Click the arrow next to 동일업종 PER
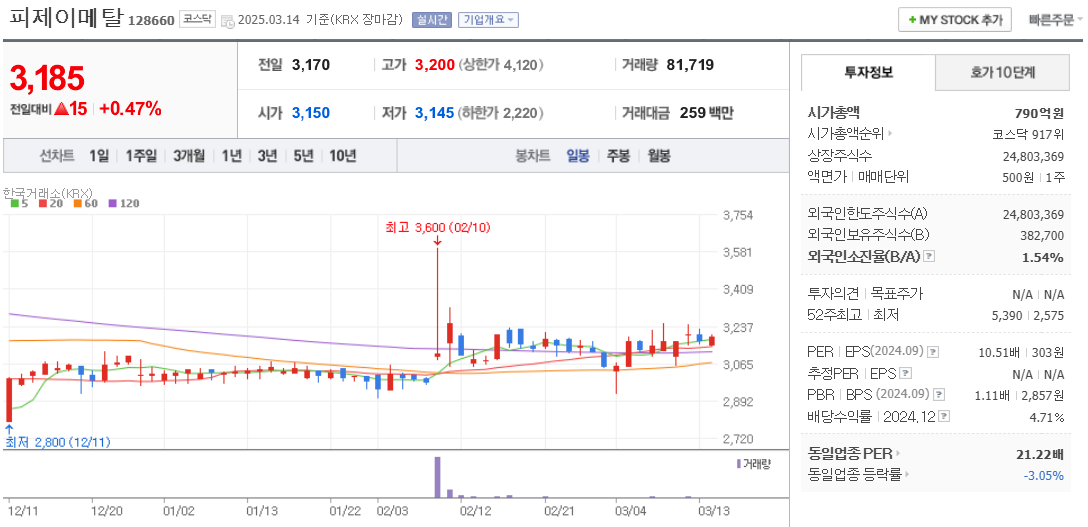This screenshot has width=1088, height=527. pyautogui.click(x=897, y=454)
